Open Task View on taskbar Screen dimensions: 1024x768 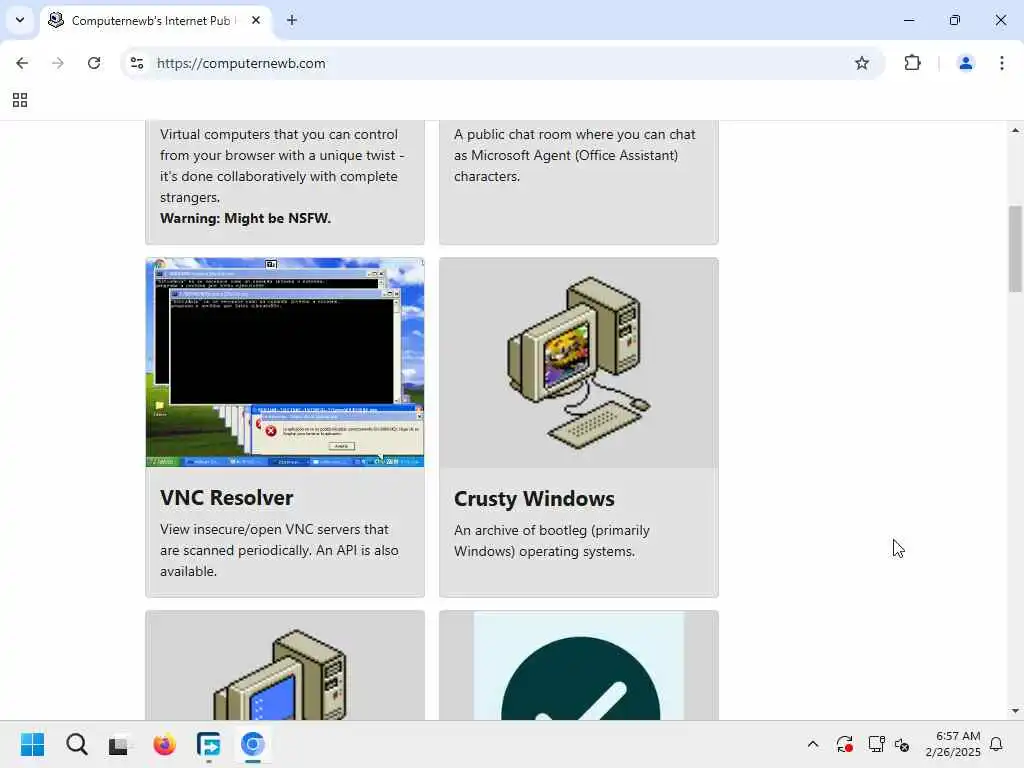coord(119,744)
